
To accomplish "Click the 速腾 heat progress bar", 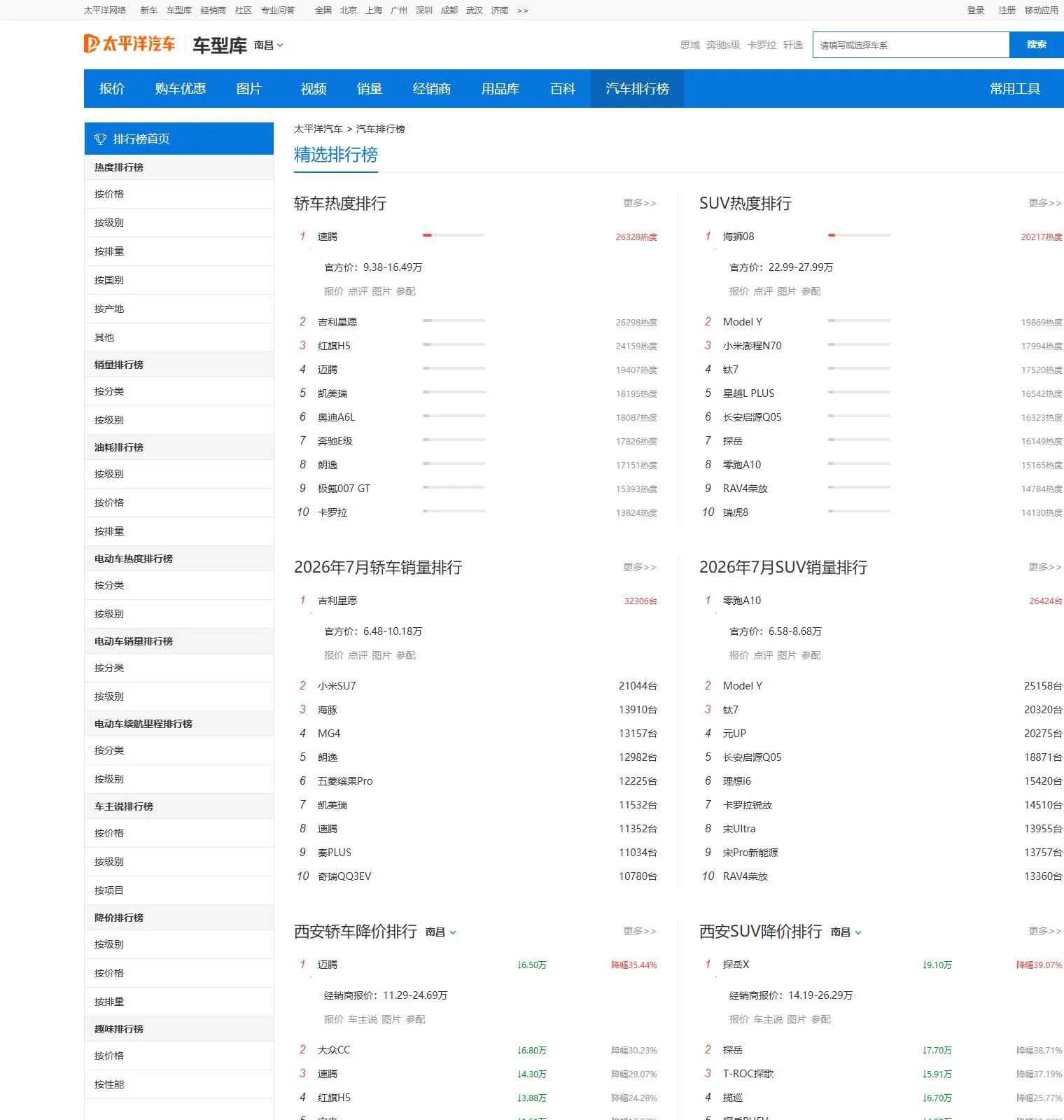I will click(x=454, y=235).
